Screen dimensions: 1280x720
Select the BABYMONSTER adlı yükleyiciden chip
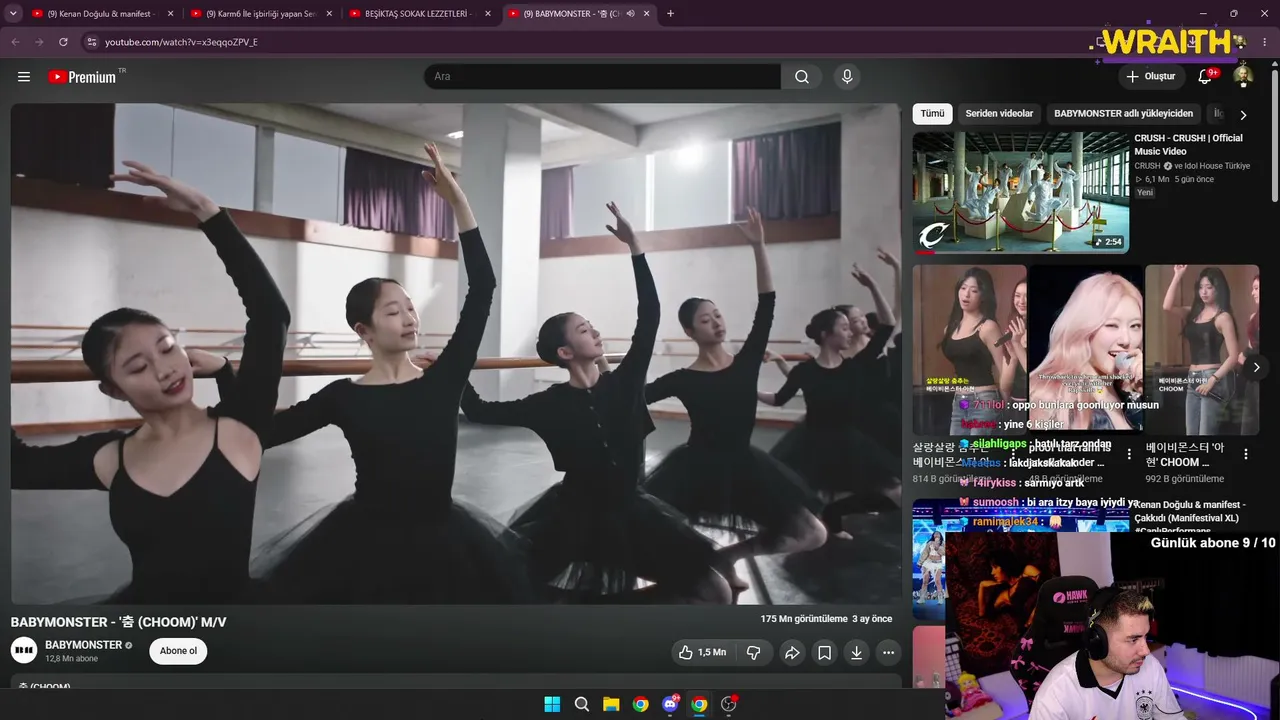pyautogui.click(x=1123, y=114)
